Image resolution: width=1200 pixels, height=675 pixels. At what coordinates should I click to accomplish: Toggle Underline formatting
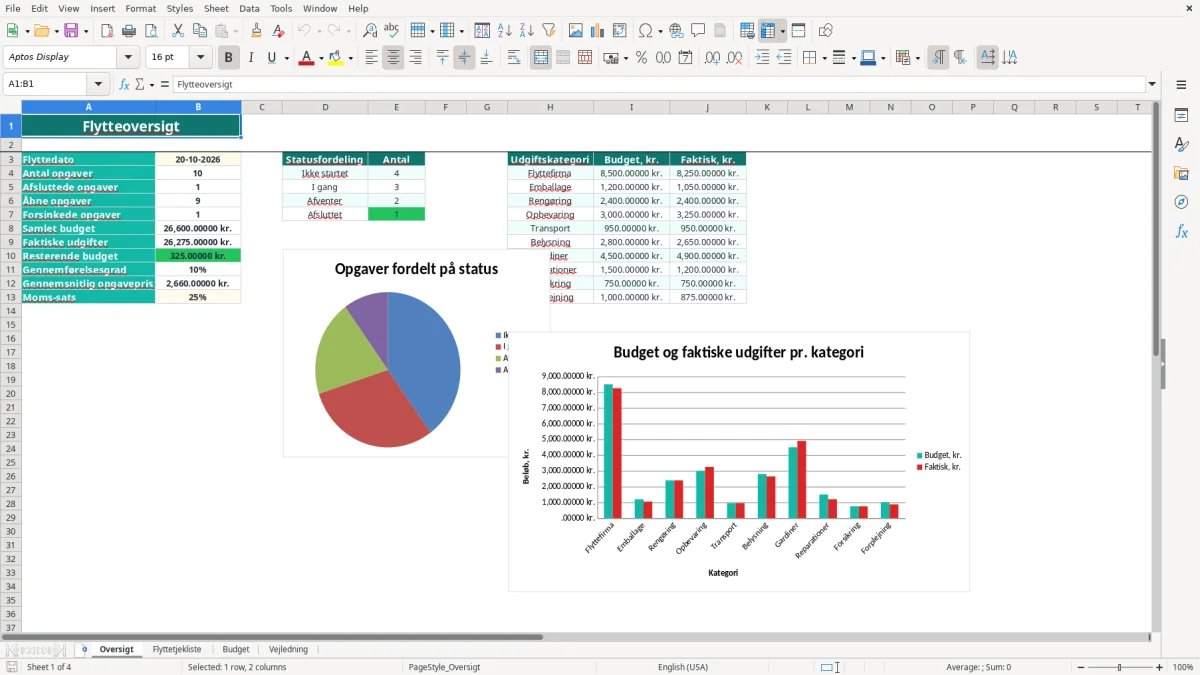click(272, 58)
